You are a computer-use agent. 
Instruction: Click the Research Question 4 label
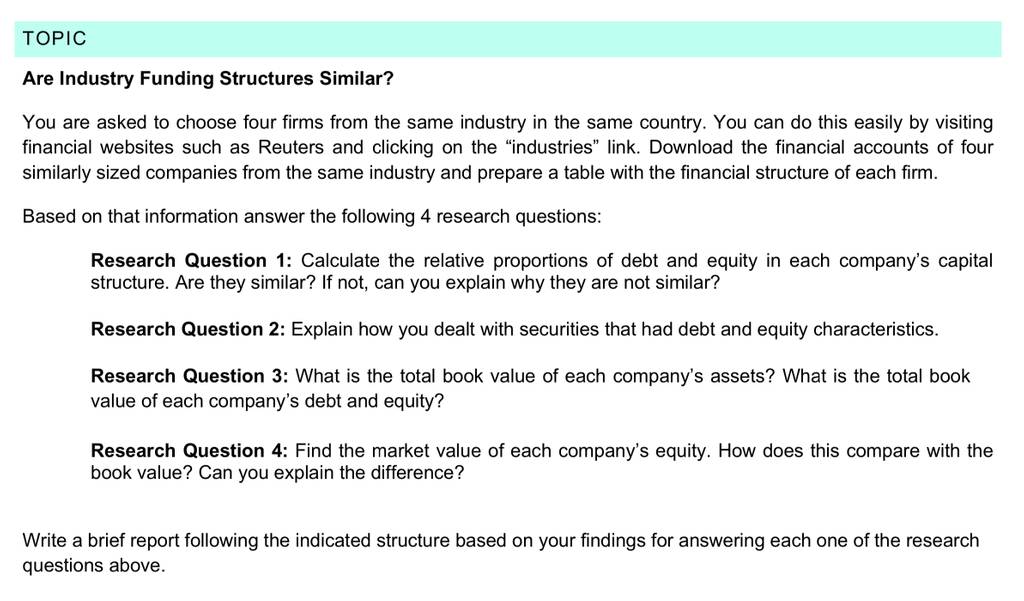tap(189, 451)
